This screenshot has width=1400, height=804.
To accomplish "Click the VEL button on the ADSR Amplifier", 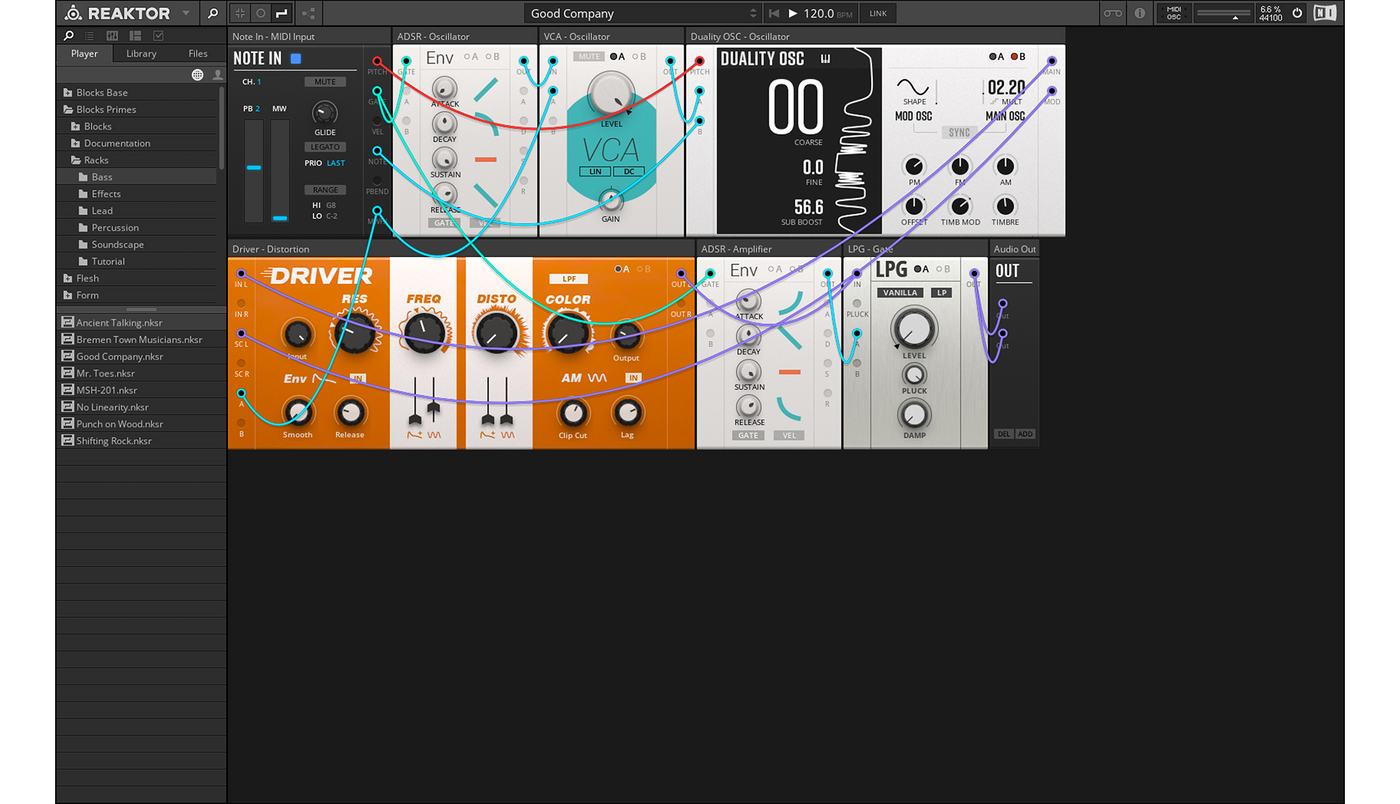I will [x=790, y=436].
